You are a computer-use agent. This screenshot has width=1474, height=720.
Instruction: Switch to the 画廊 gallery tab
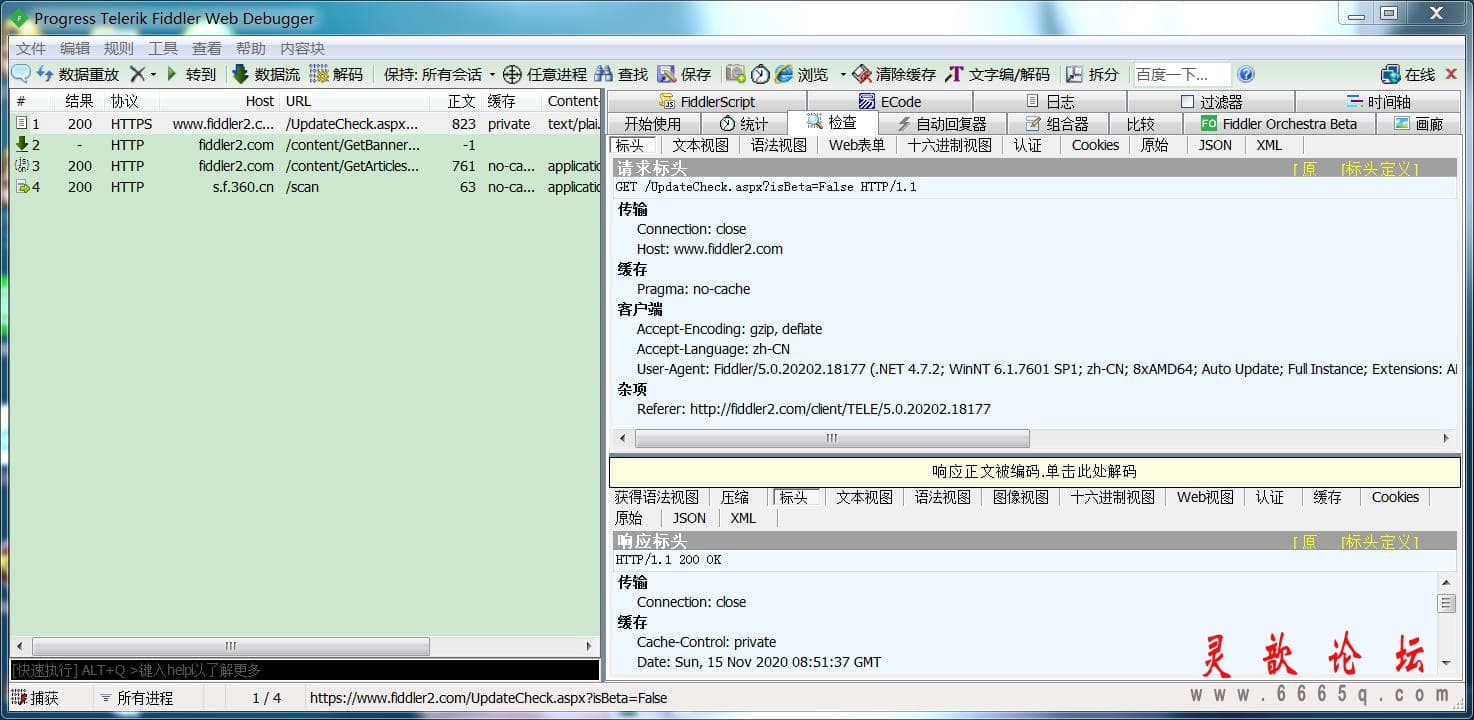coord(1418,124)
